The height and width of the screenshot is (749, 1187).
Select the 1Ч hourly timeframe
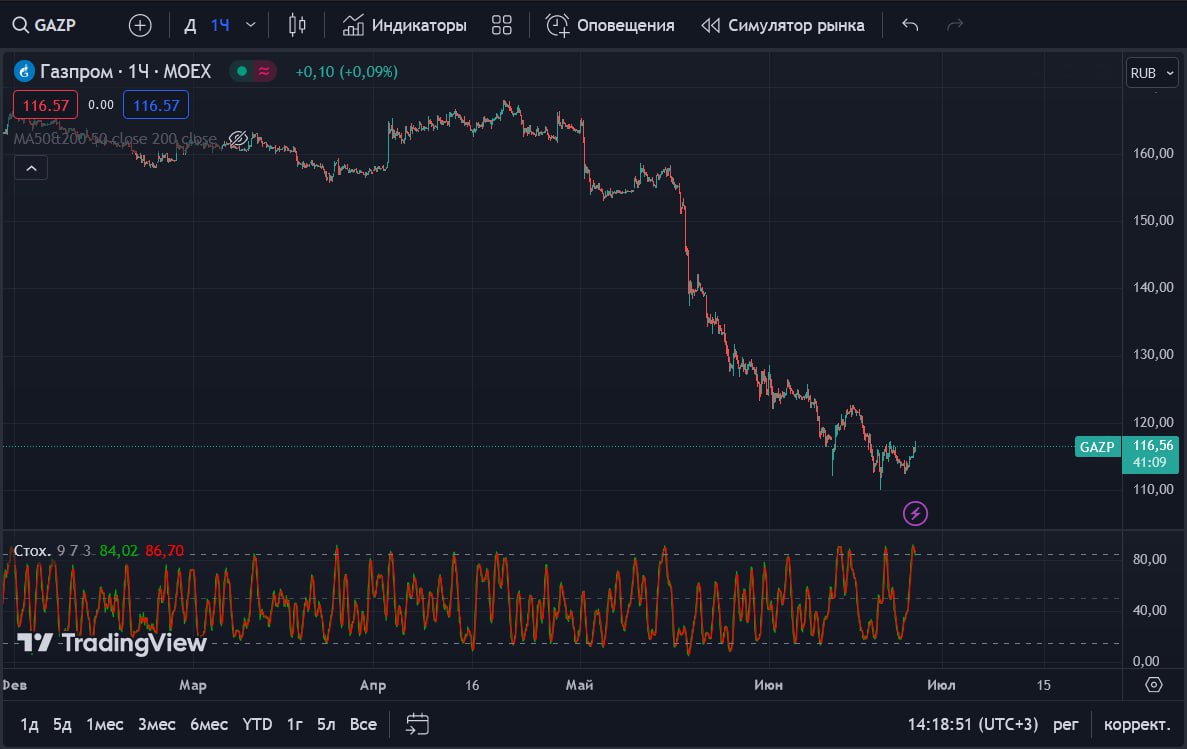(x=220, y=26)
